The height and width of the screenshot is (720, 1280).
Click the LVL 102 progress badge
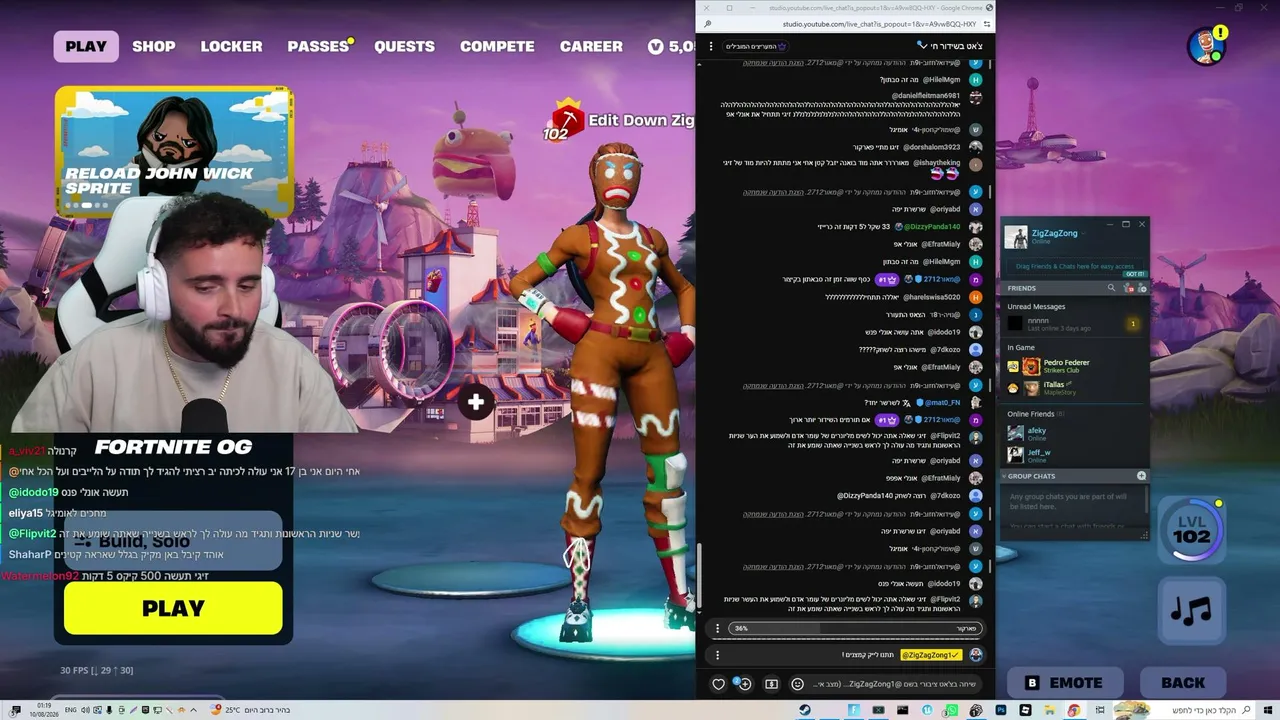point(1191,528)
